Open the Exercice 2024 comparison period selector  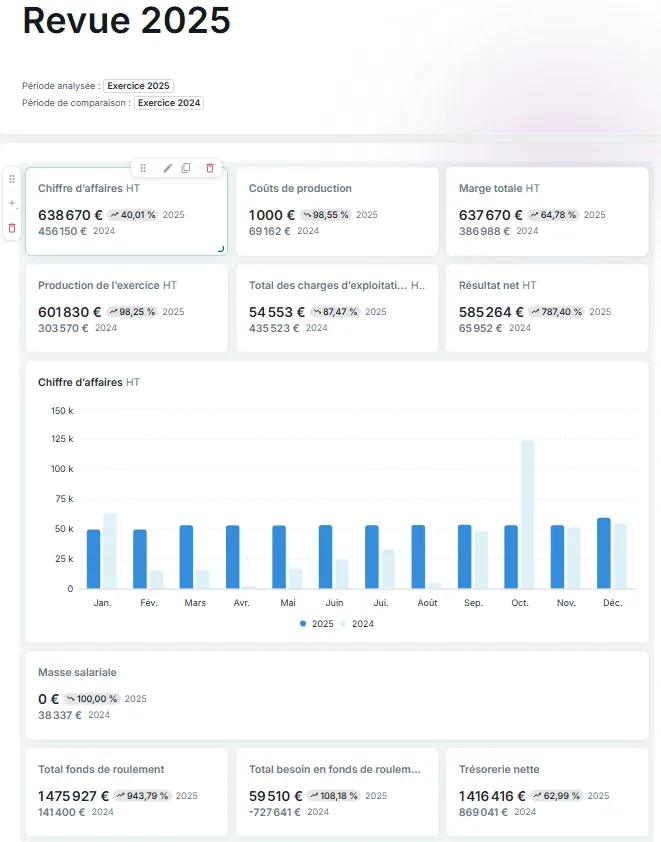tap(169, 103)
